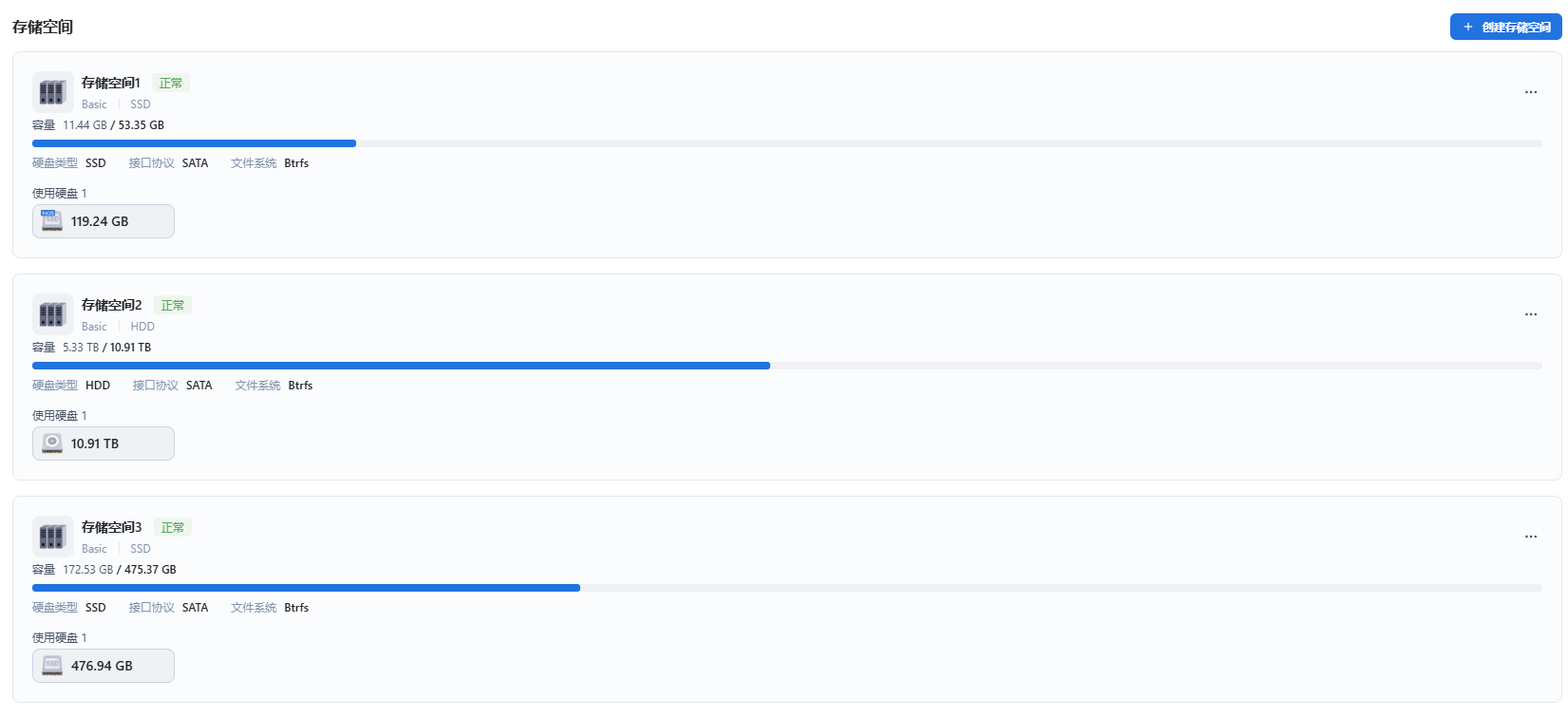This screenshot has width=1568, height=717.
Task: Select the 10.91 TB HDD disk icon
Action: [52, 443]
